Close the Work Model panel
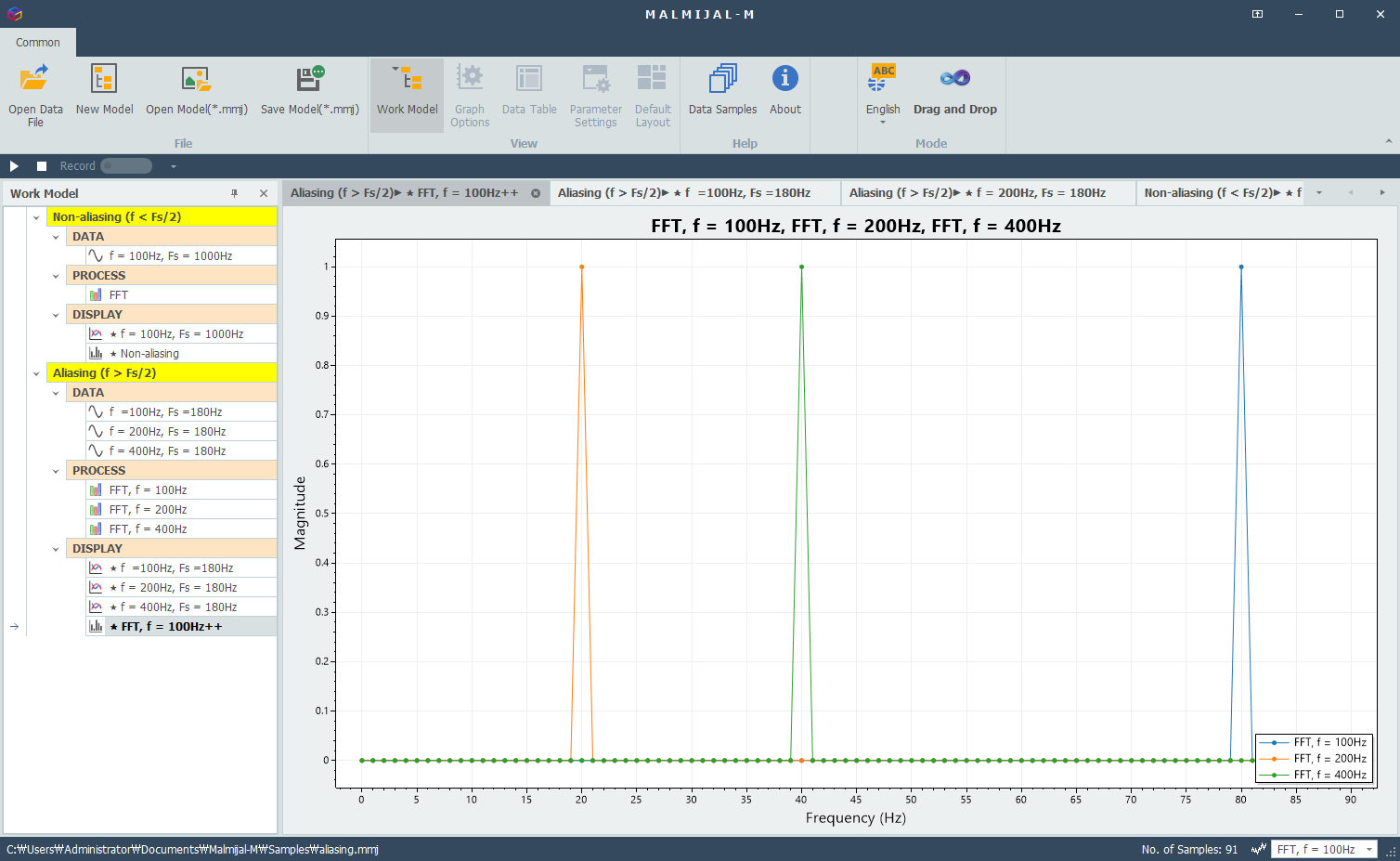The height and width of the screenshot is (861, 1400). pyautogui.click(x=264, y=193)
